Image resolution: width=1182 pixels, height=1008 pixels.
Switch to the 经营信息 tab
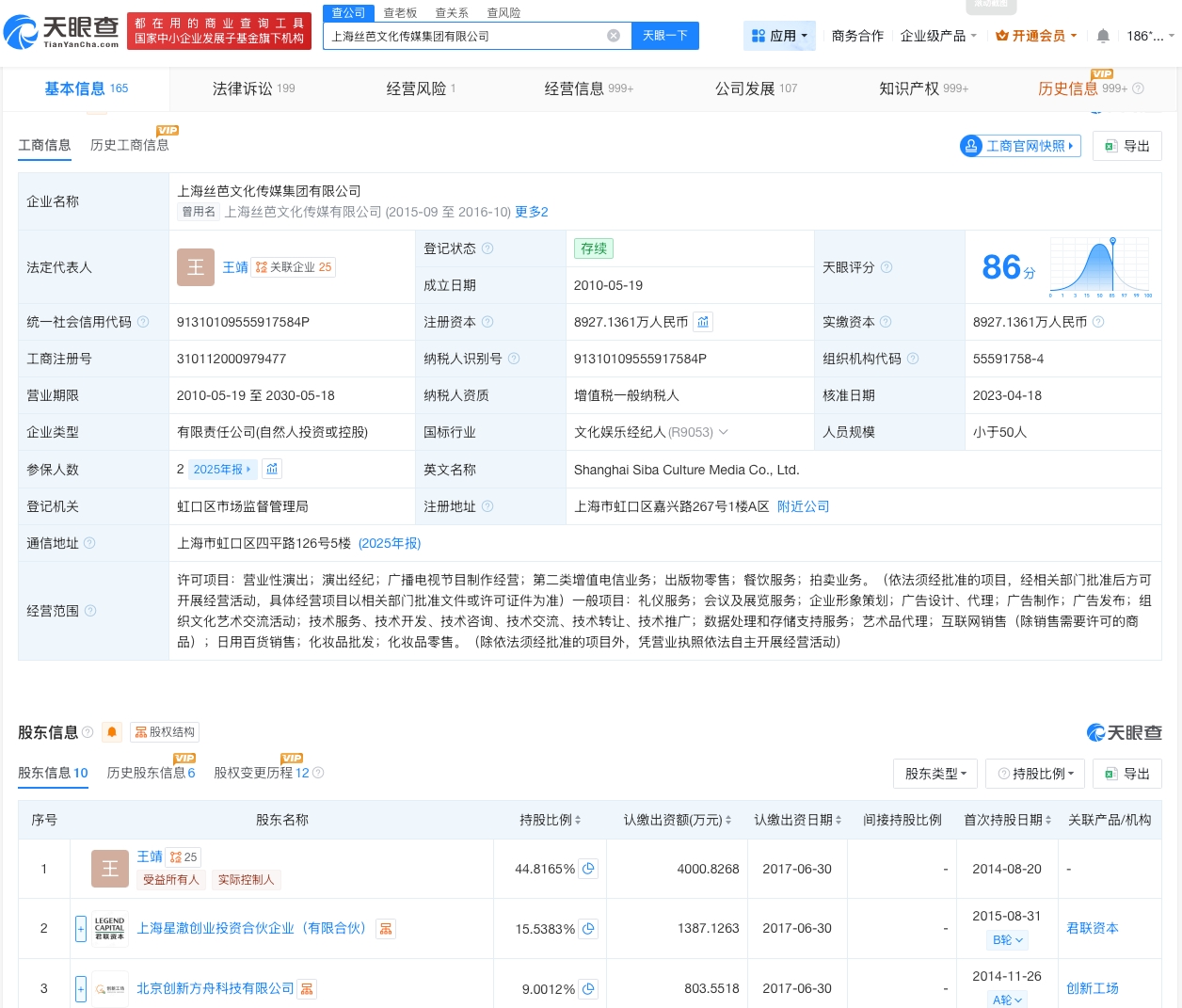[x=589, y=88]
